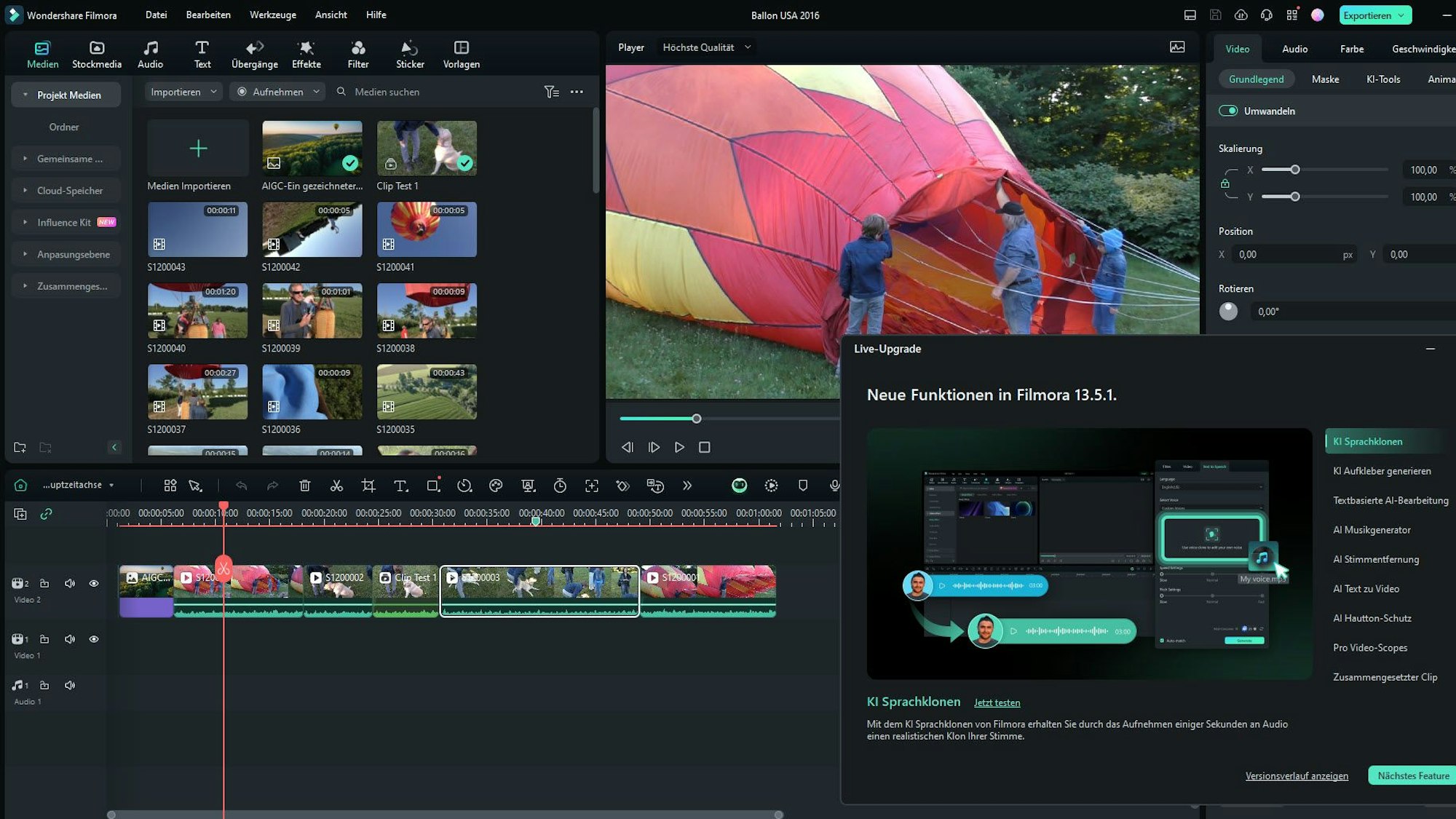Screen dimensions: 1456x819
Task: Select the scissors split tool in timeline toolbar
Action: (x=336, y=486)
